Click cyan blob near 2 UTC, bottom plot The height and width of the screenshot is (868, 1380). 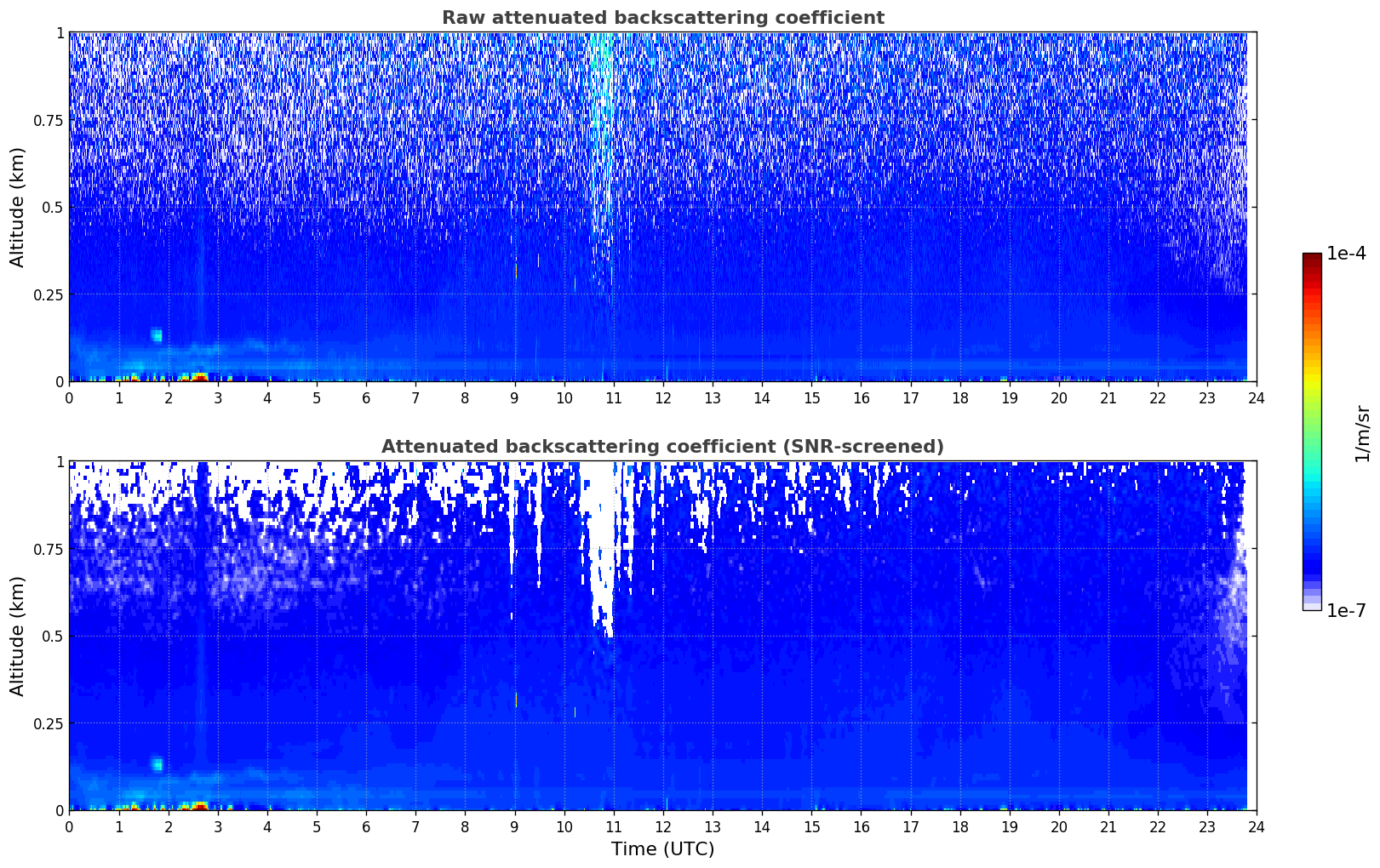click(x=157, y=764)
